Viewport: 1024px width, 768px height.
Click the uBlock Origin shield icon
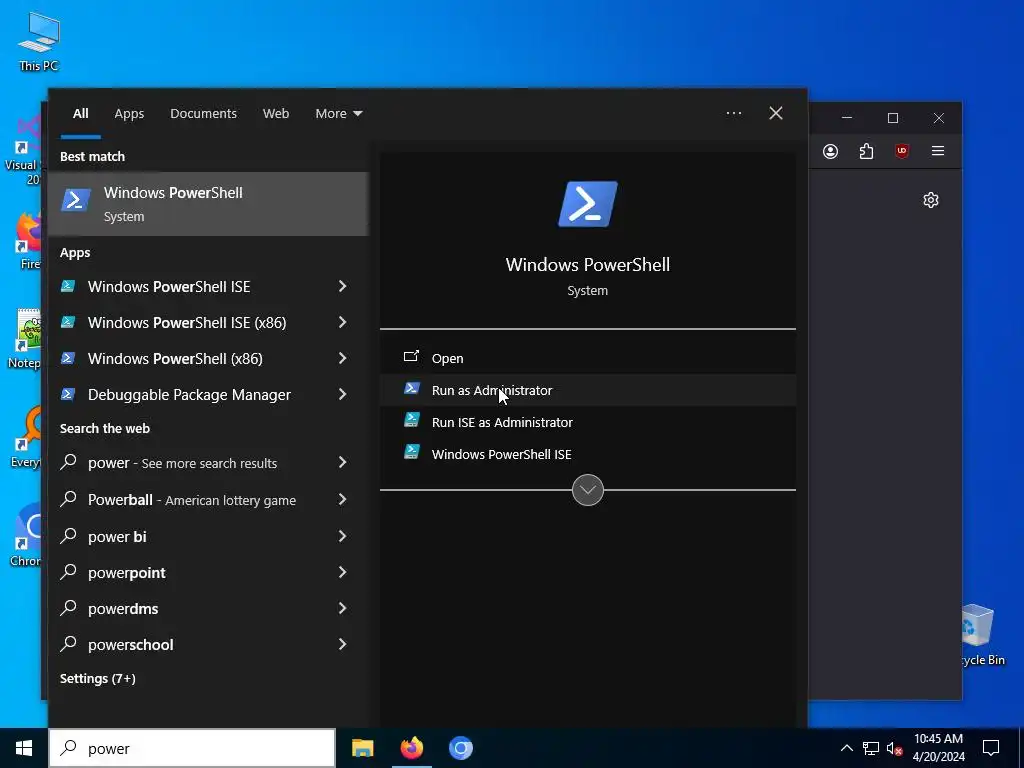point(902,152)
